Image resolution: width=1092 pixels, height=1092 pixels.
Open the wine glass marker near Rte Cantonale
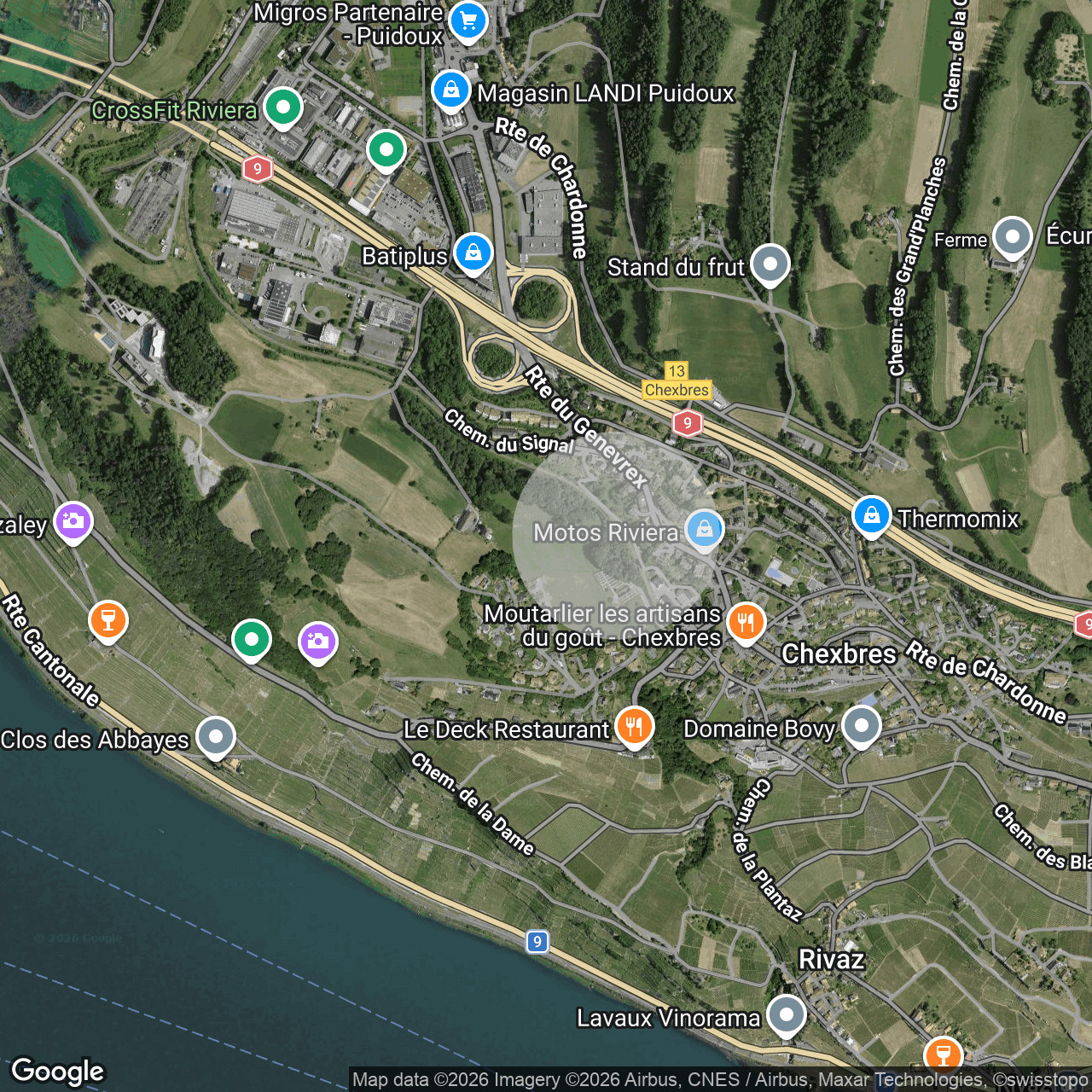[x=108, y=621]
